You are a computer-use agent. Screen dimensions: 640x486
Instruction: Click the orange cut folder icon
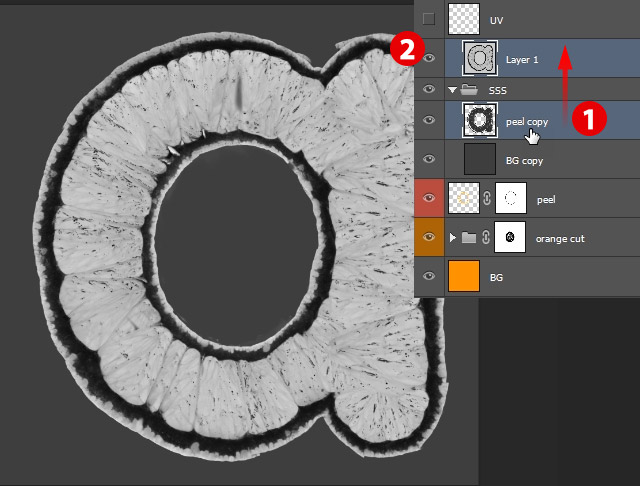point(469,237)
